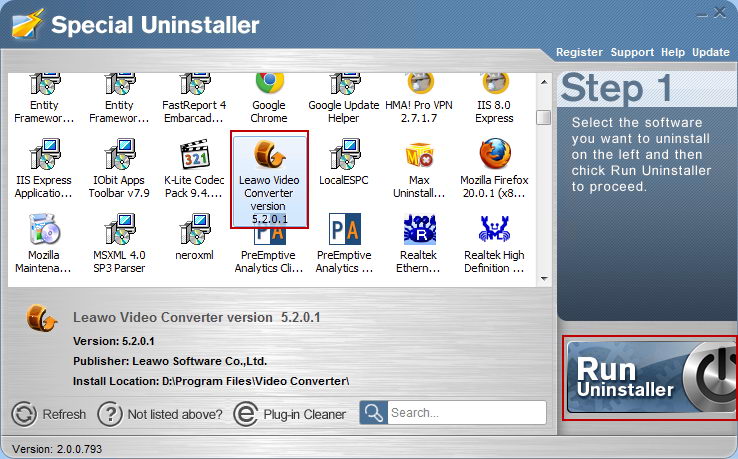Select PreEmptive Analytics Cli... entry
This screenshot has width=738, height=459.
click(x=269, y=250)
